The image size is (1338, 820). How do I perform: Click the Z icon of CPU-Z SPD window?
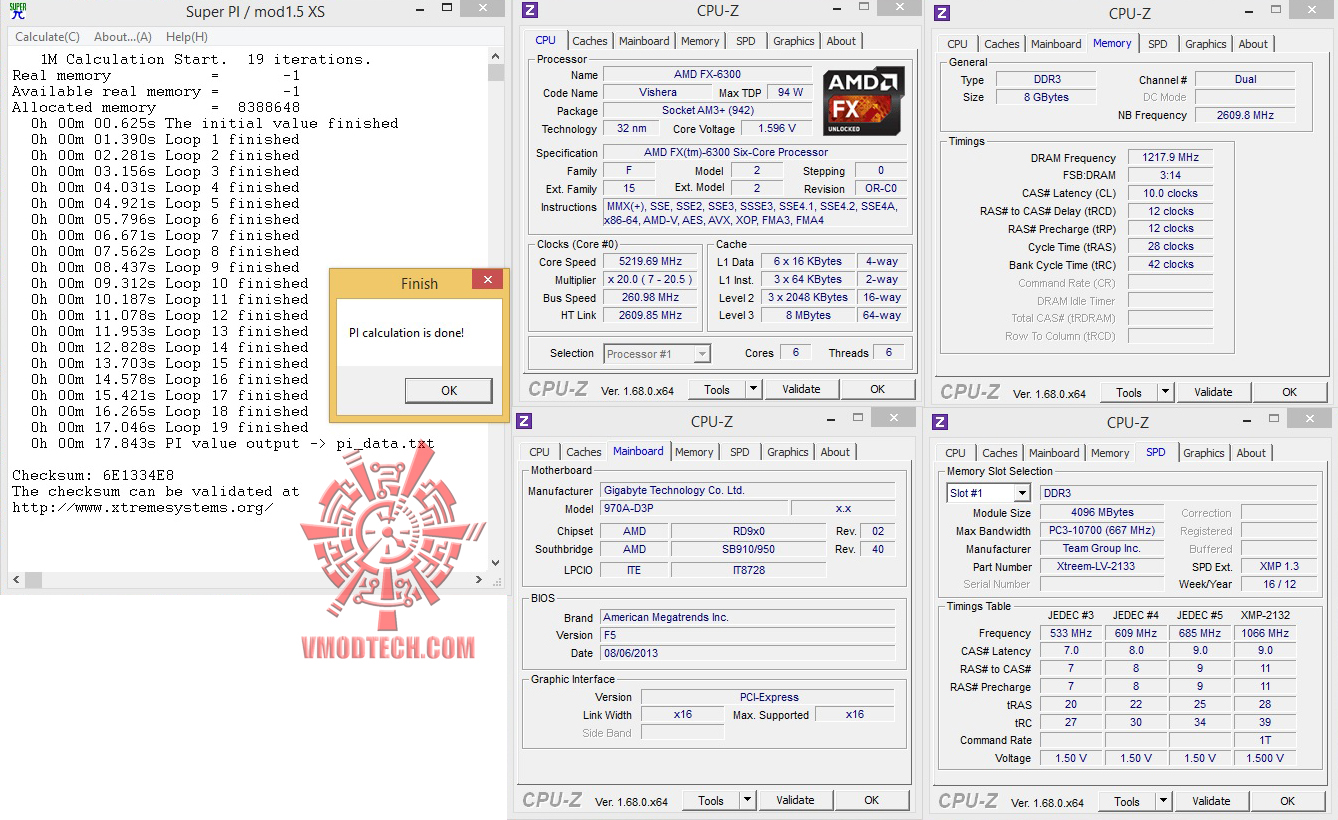click(940, 422)
